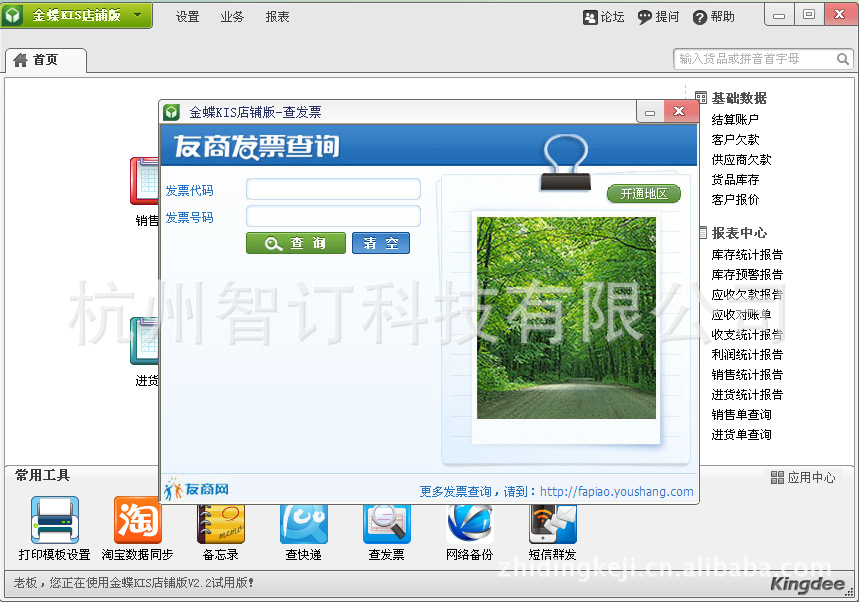The height and width of the screenshot is (602, 859).
Task: Open the 论坛 forum icon
Action: point(591,17)
